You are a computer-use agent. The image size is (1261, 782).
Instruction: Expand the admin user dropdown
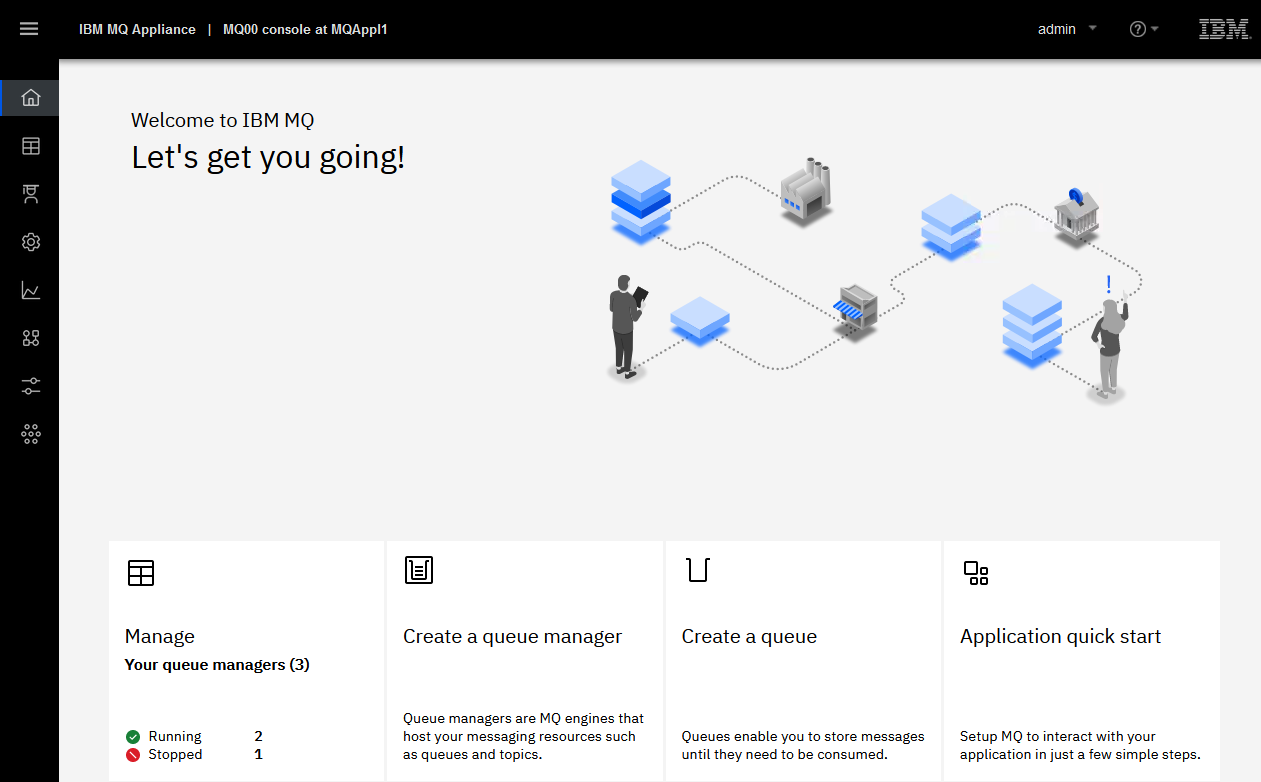coord(1067,29)
